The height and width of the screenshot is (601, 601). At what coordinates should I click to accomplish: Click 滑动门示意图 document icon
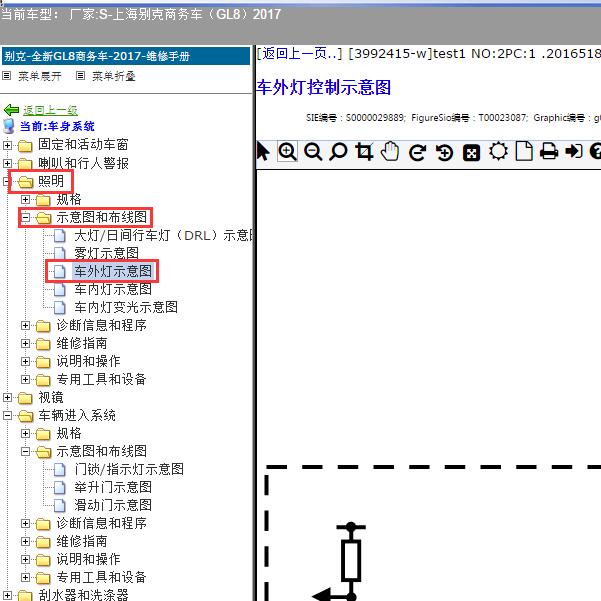[x=59, y=505]
